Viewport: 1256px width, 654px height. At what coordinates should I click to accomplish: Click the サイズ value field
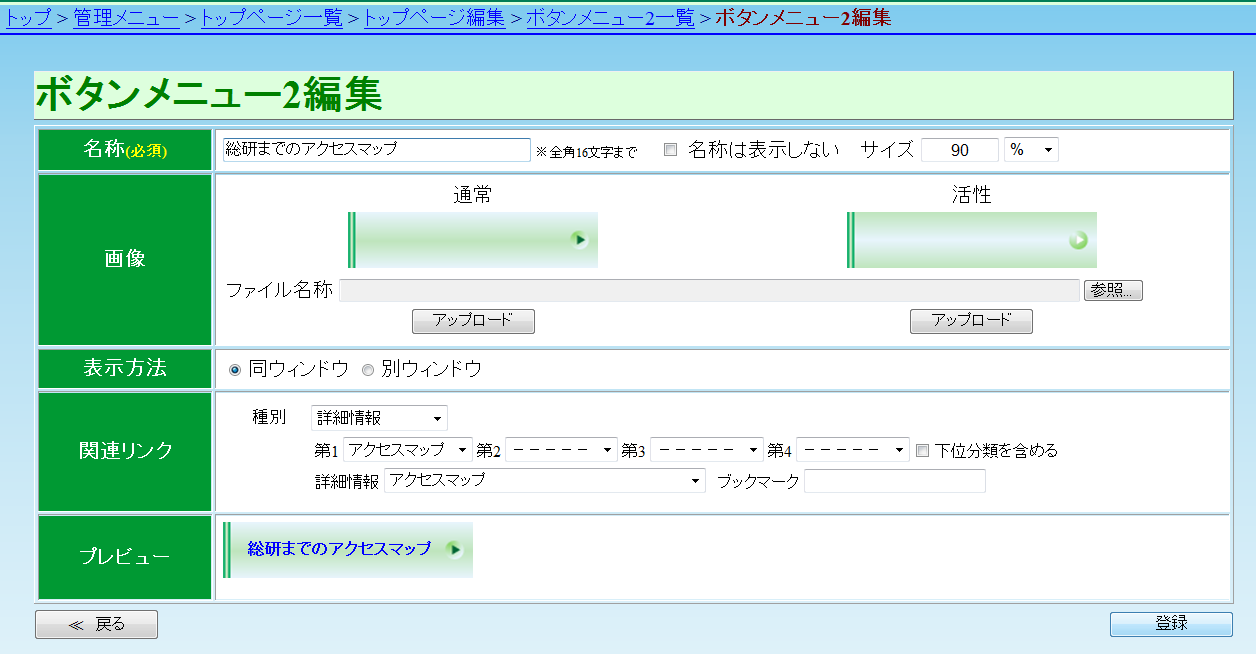960,150
